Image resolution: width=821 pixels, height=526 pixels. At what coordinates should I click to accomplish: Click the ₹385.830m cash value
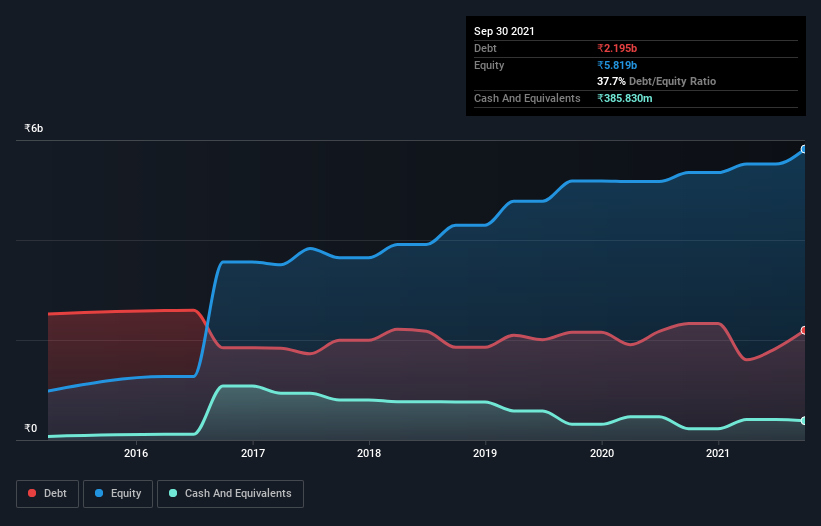(x=625, y=98)
